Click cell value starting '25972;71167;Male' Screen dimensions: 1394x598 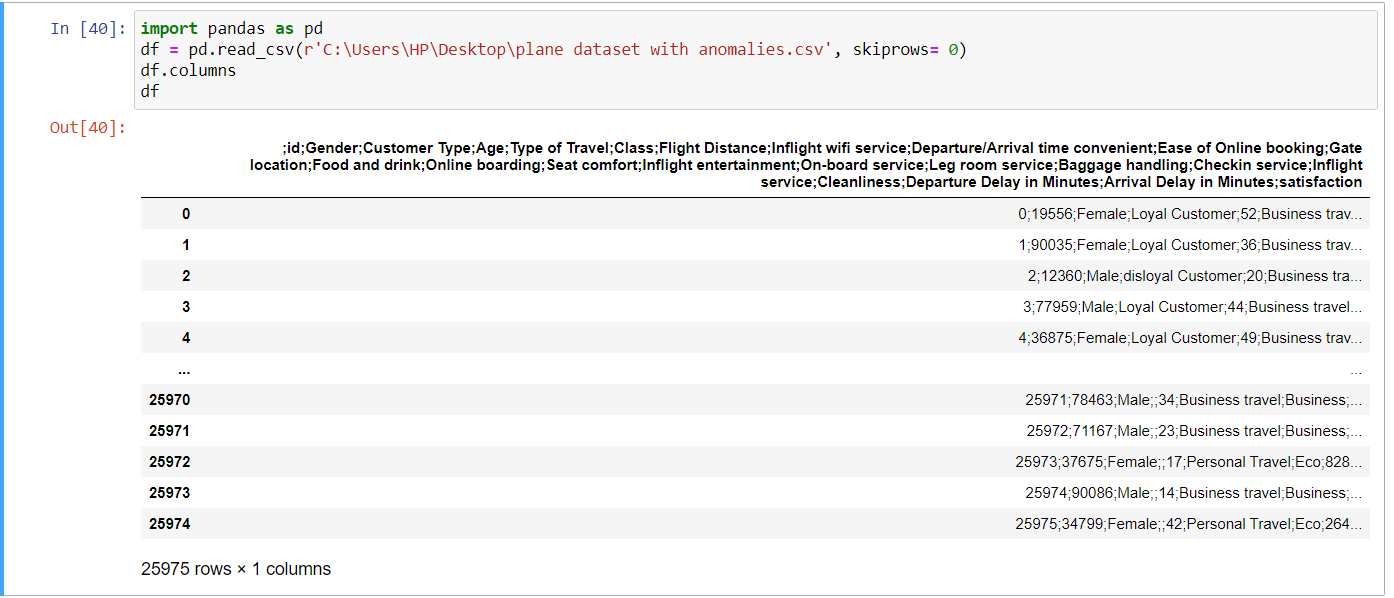[1194, 431]
